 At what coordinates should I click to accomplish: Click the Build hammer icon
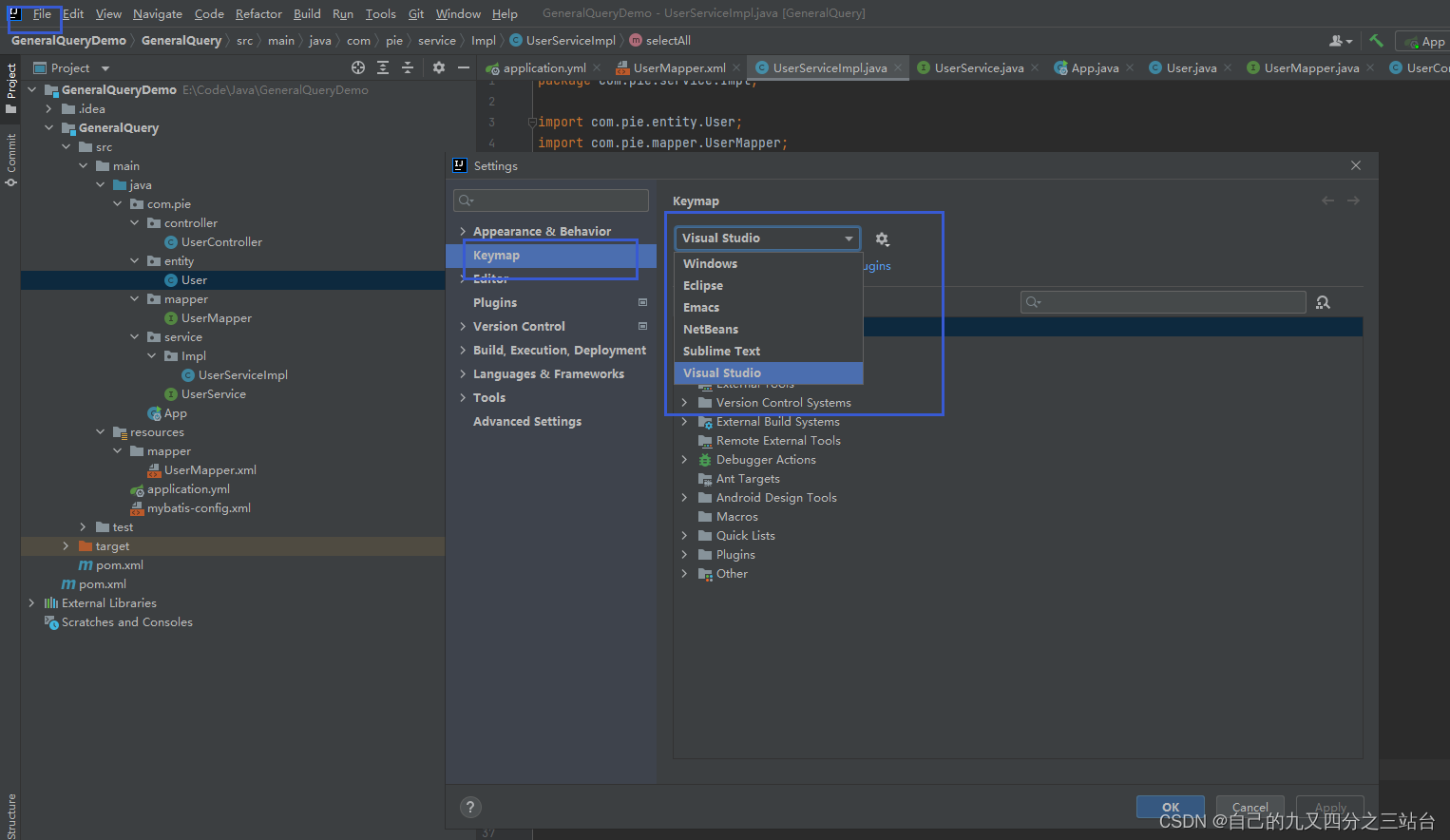(1376, 41)
